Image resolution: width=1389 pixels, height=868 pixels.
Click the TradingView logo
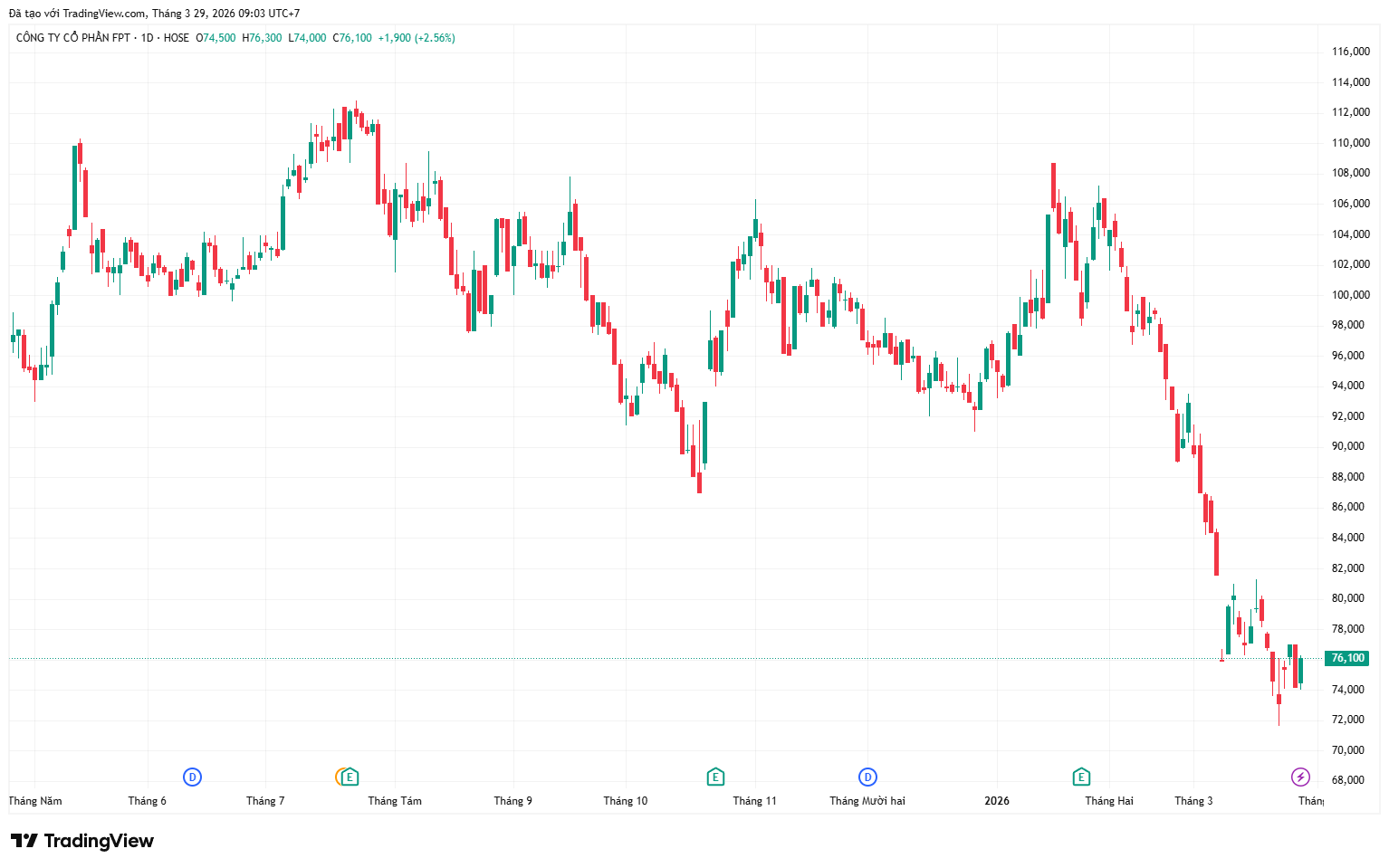pos(82,841)
